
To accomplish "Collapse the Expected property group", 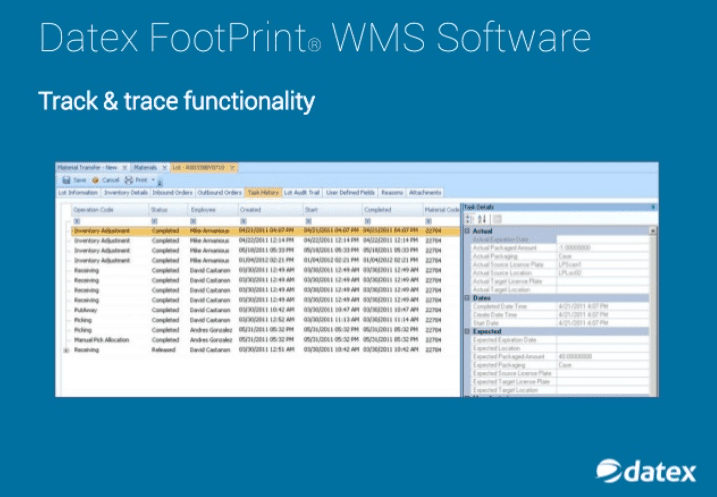I will click(x=467, y=331).
